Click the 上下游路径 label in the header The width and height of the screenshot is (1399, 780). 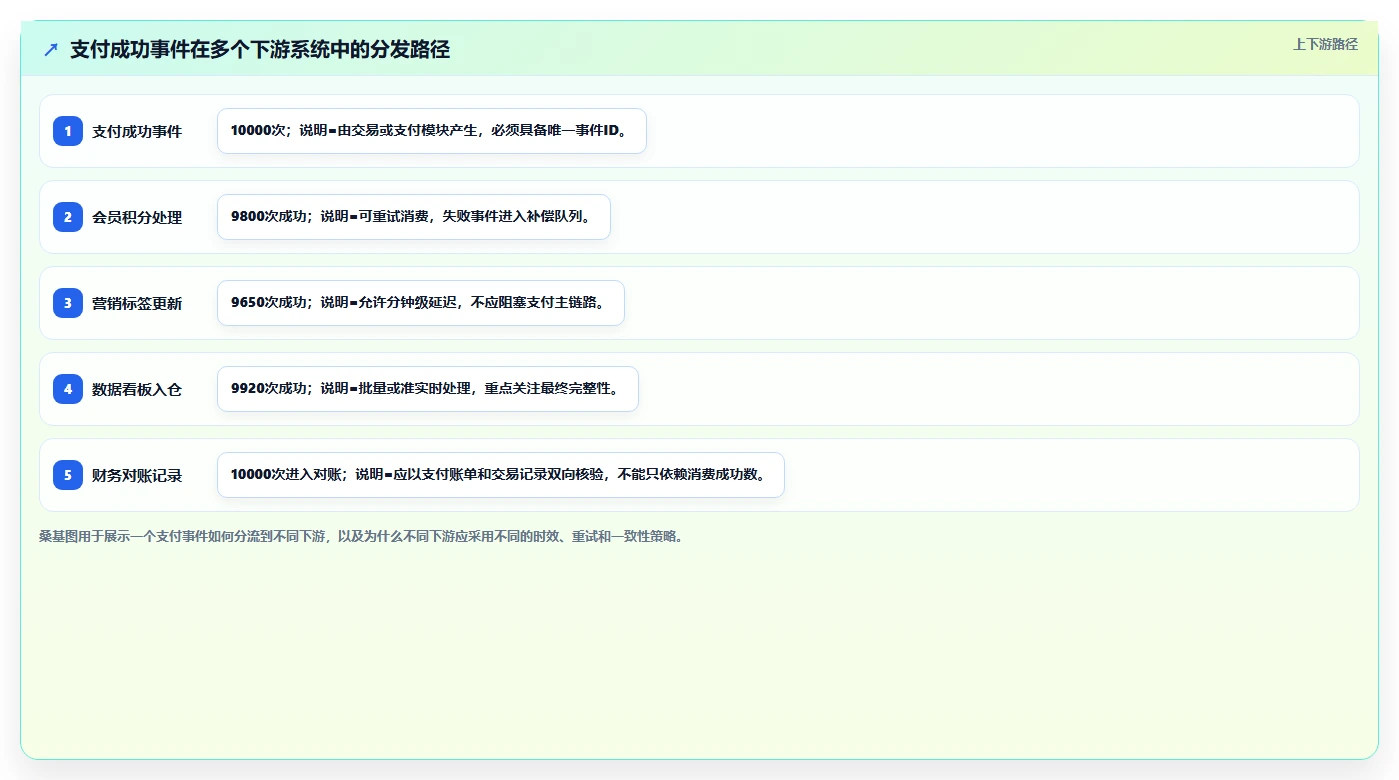click(1325, 44)
